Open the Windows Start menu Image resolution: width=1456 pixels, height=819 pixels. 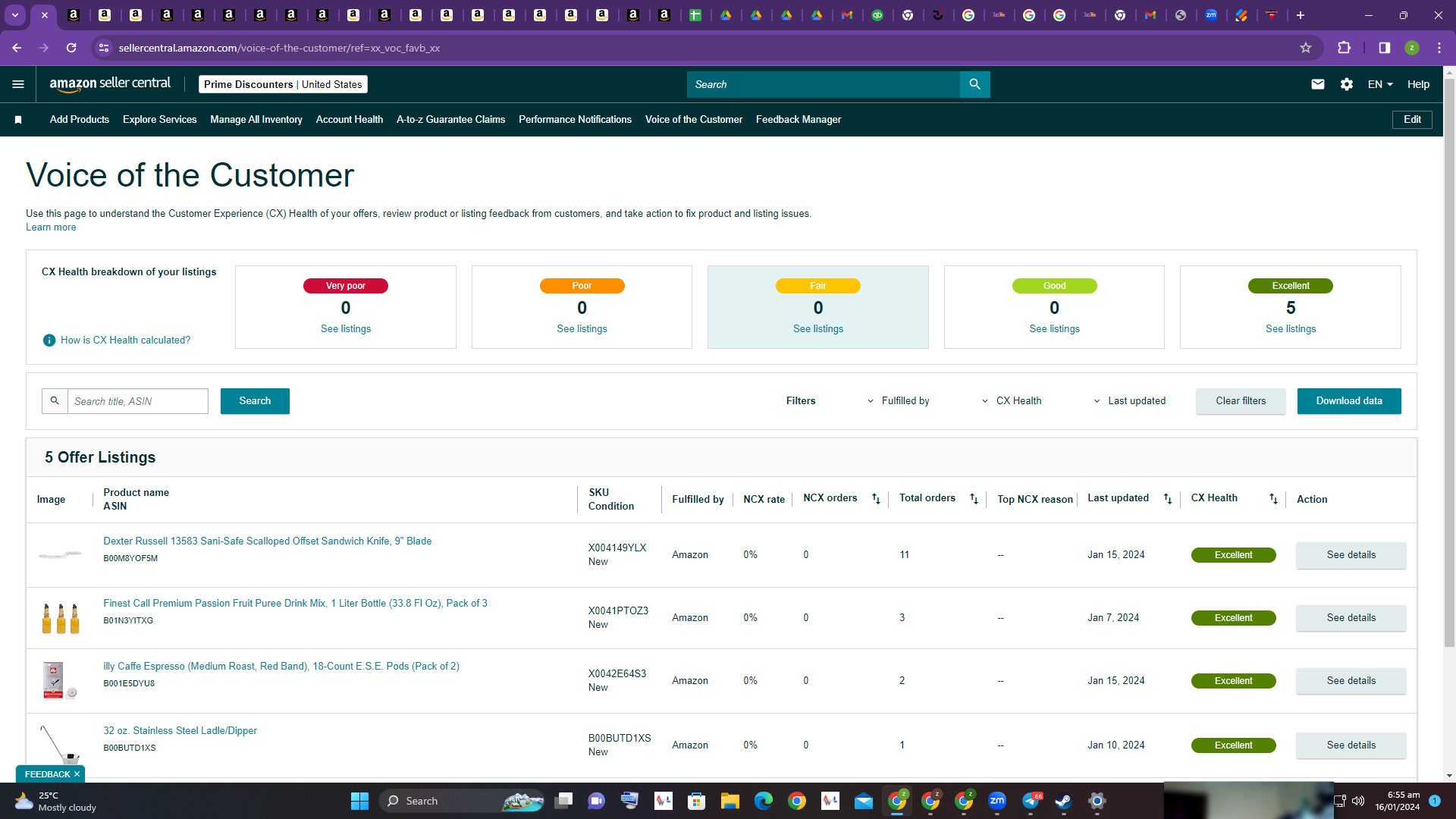tap(359, 801)
